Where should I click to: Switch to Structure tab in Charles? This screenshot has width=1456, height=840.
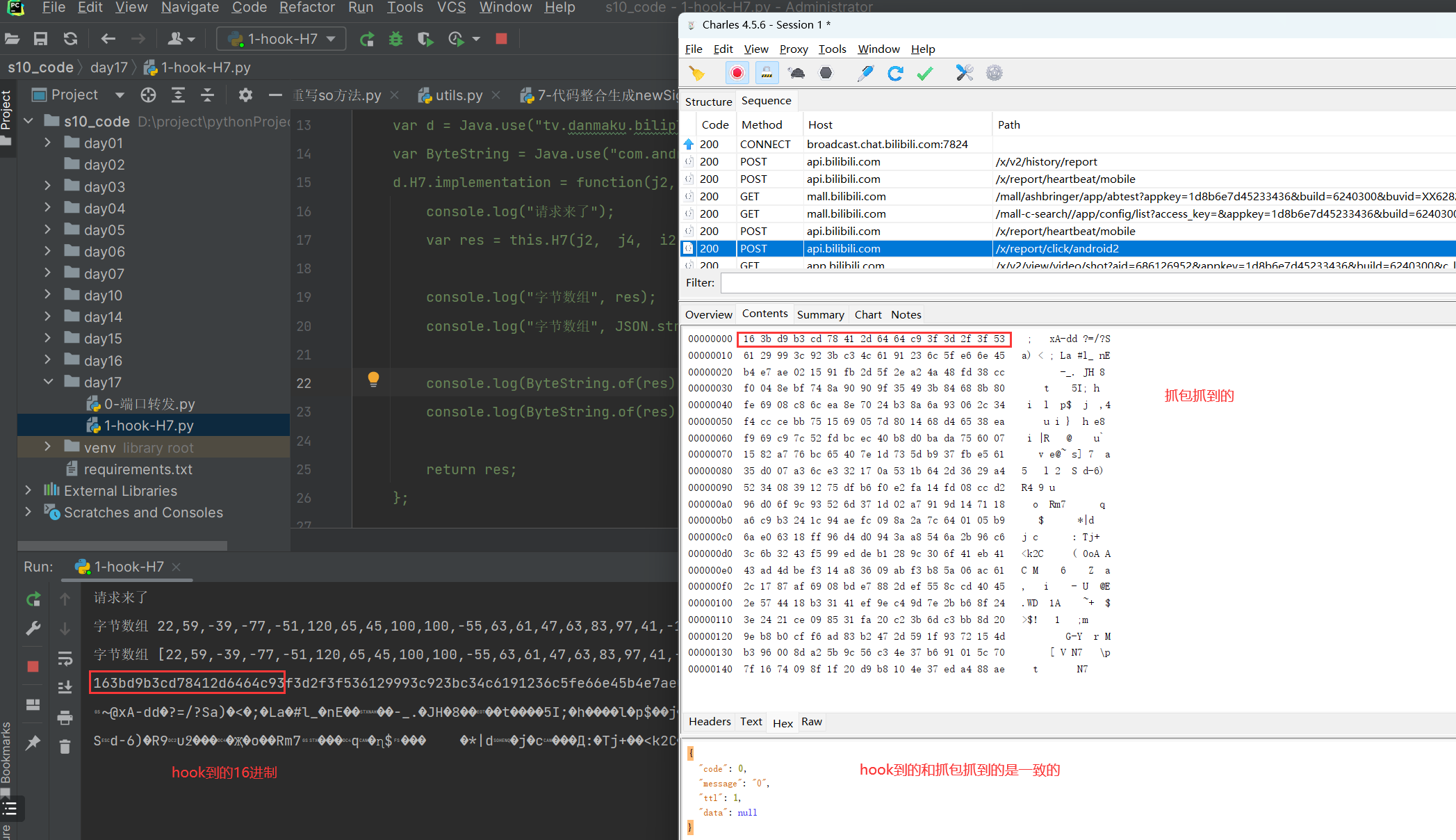(708, 102)
